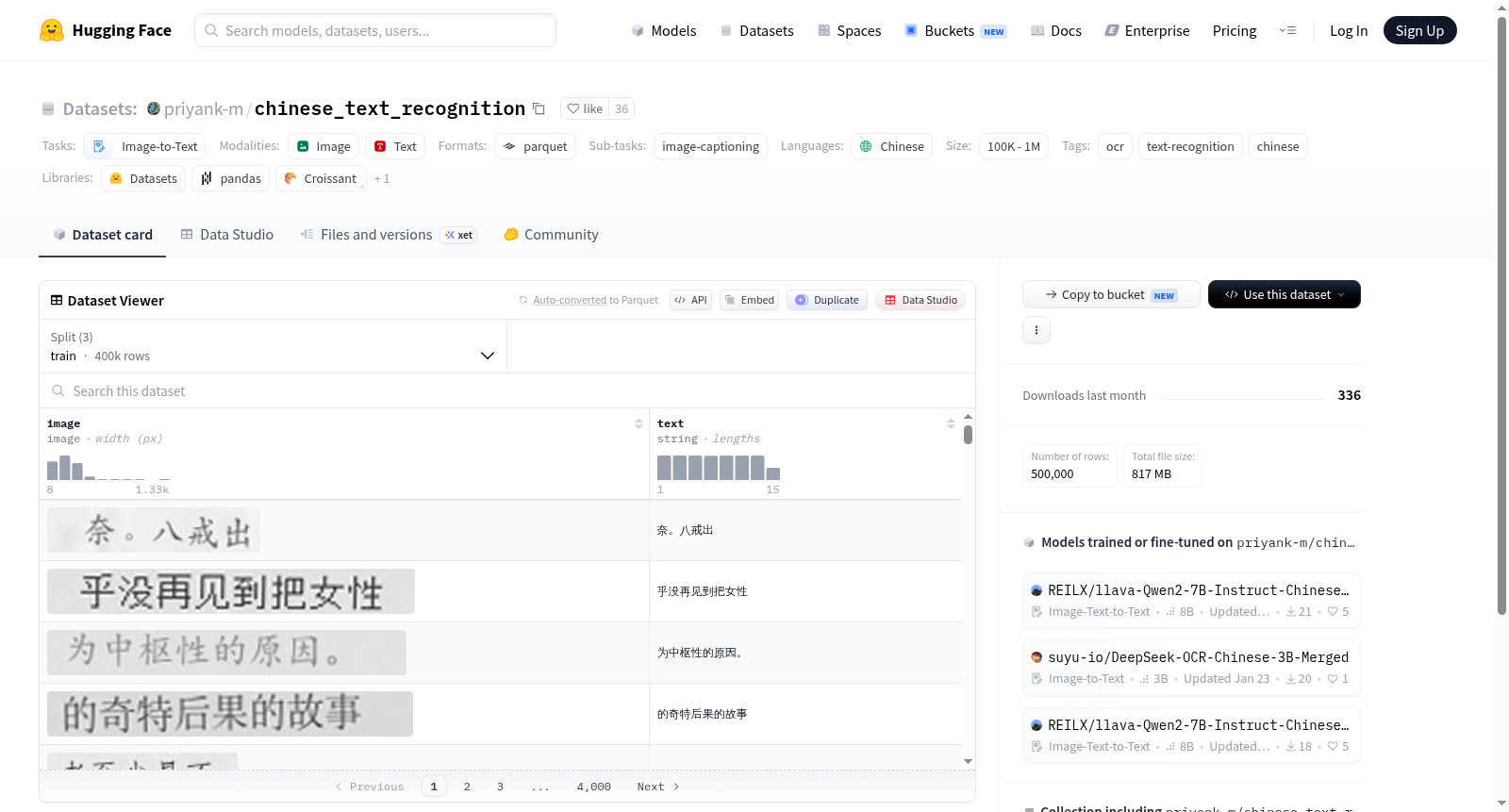Open the more options three-dot button
The image size is (1509, 812).
coord(1036,330)
